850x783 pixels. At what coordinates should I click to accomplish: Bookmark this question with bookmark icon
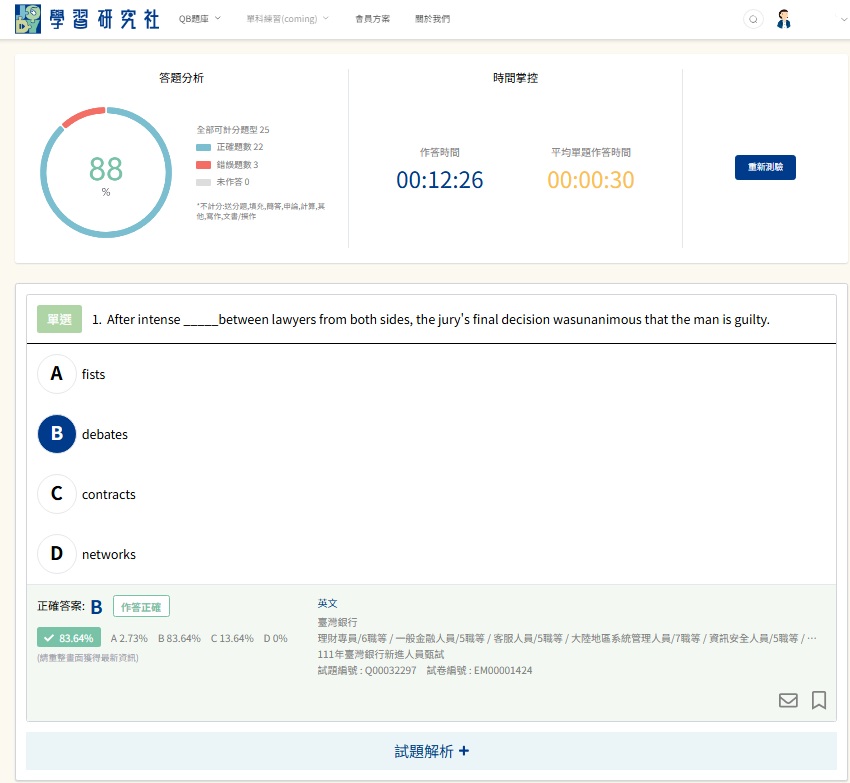[819, 700]
